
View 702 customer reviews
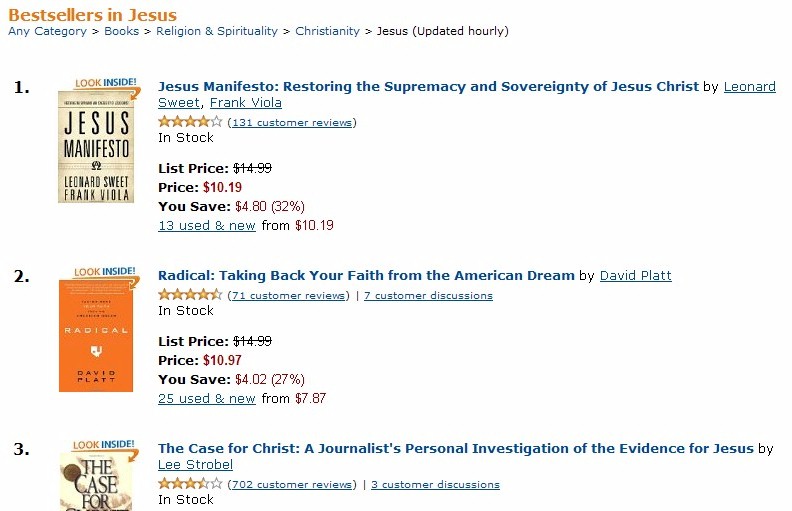(292, 484)
